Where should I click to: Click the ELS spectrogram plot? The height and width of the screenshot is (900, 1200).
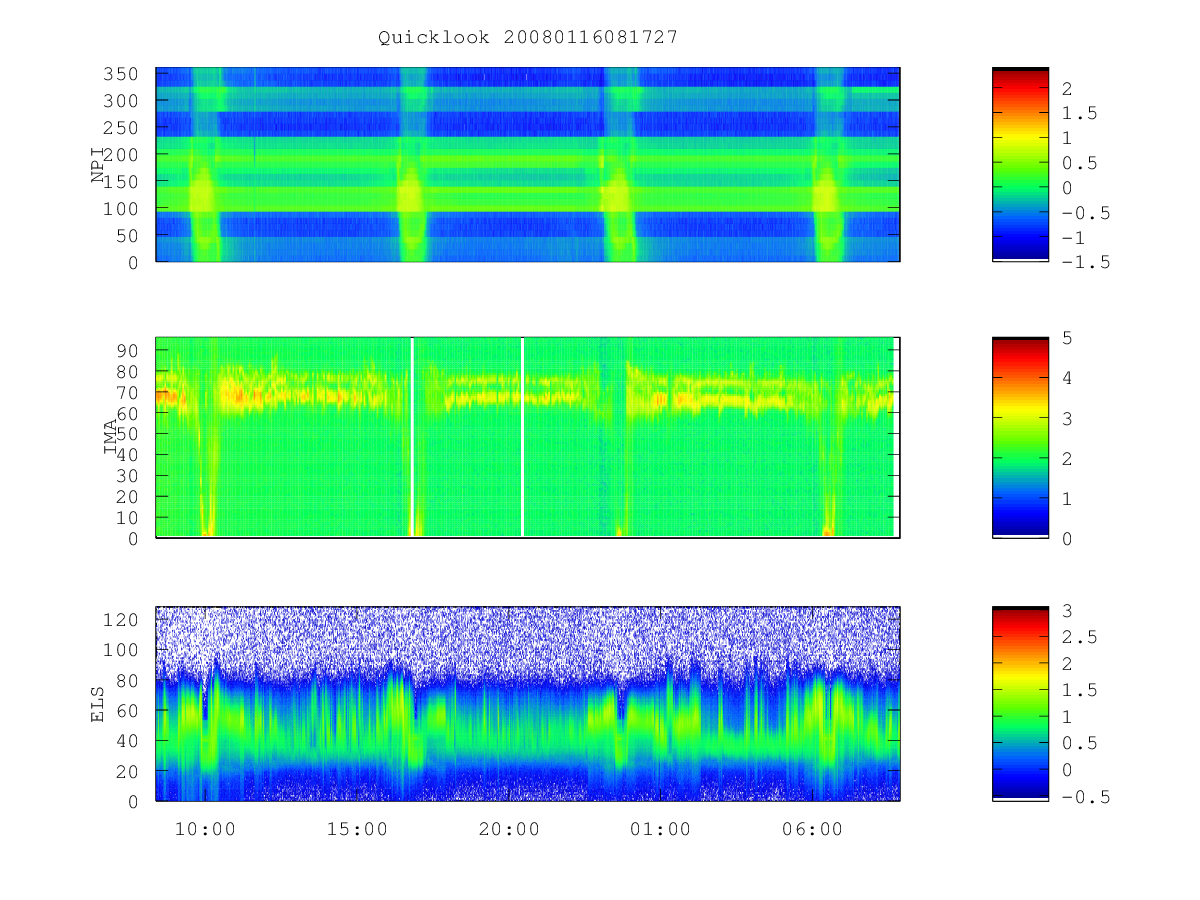(528, 704)
